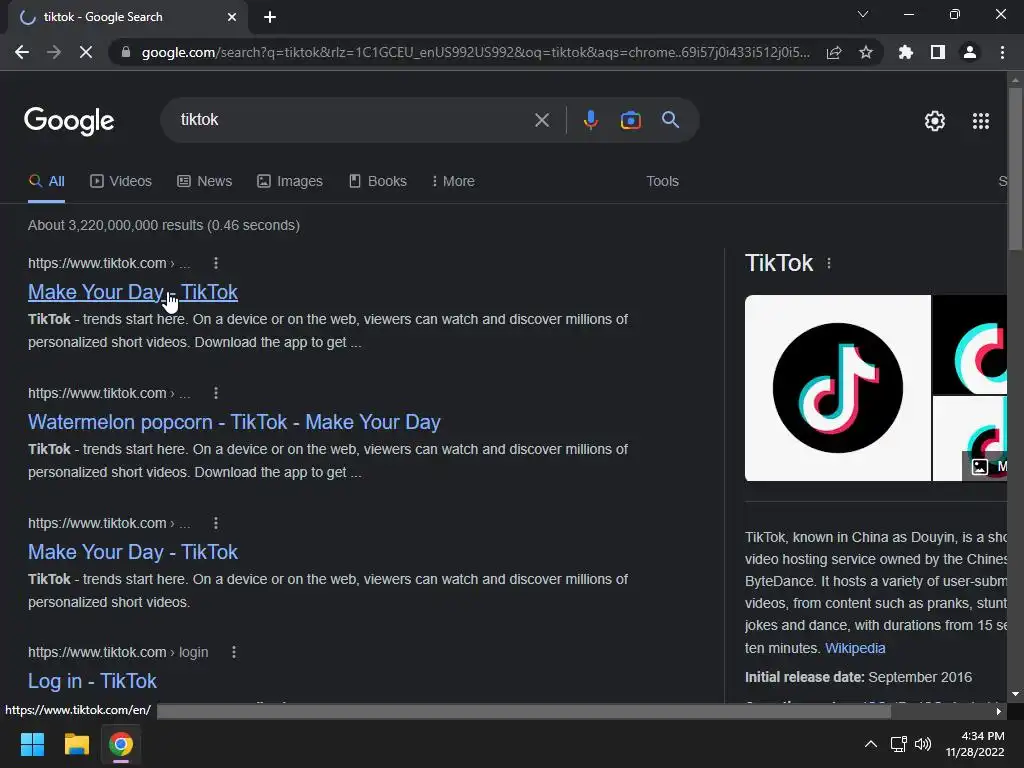This screenshot has height=768, width=1024.
Task: Click the browser forward arrow
Action: click(54, 52)
